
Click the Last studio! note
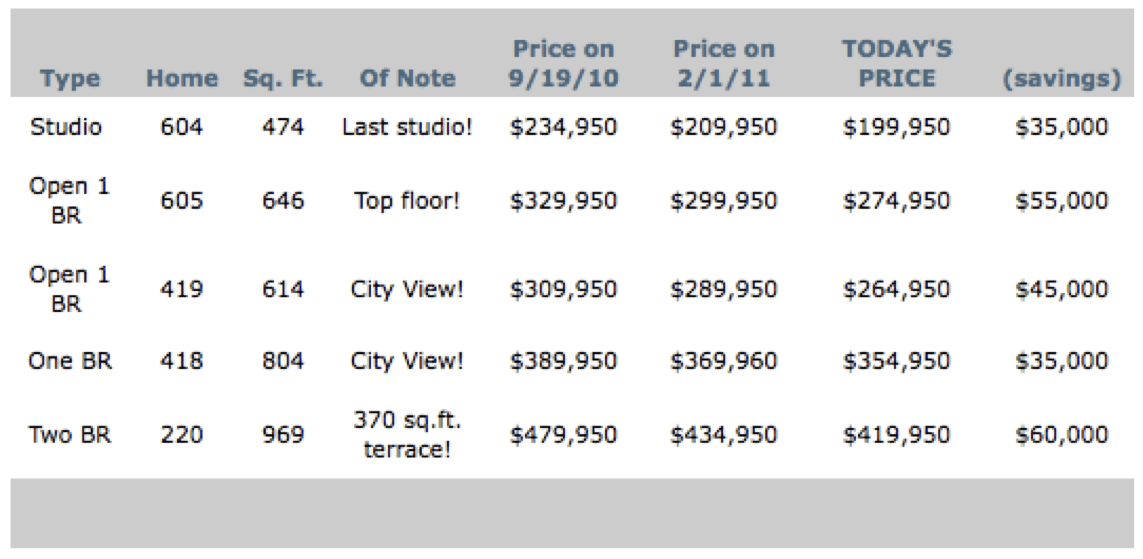[x=406, y=127]
